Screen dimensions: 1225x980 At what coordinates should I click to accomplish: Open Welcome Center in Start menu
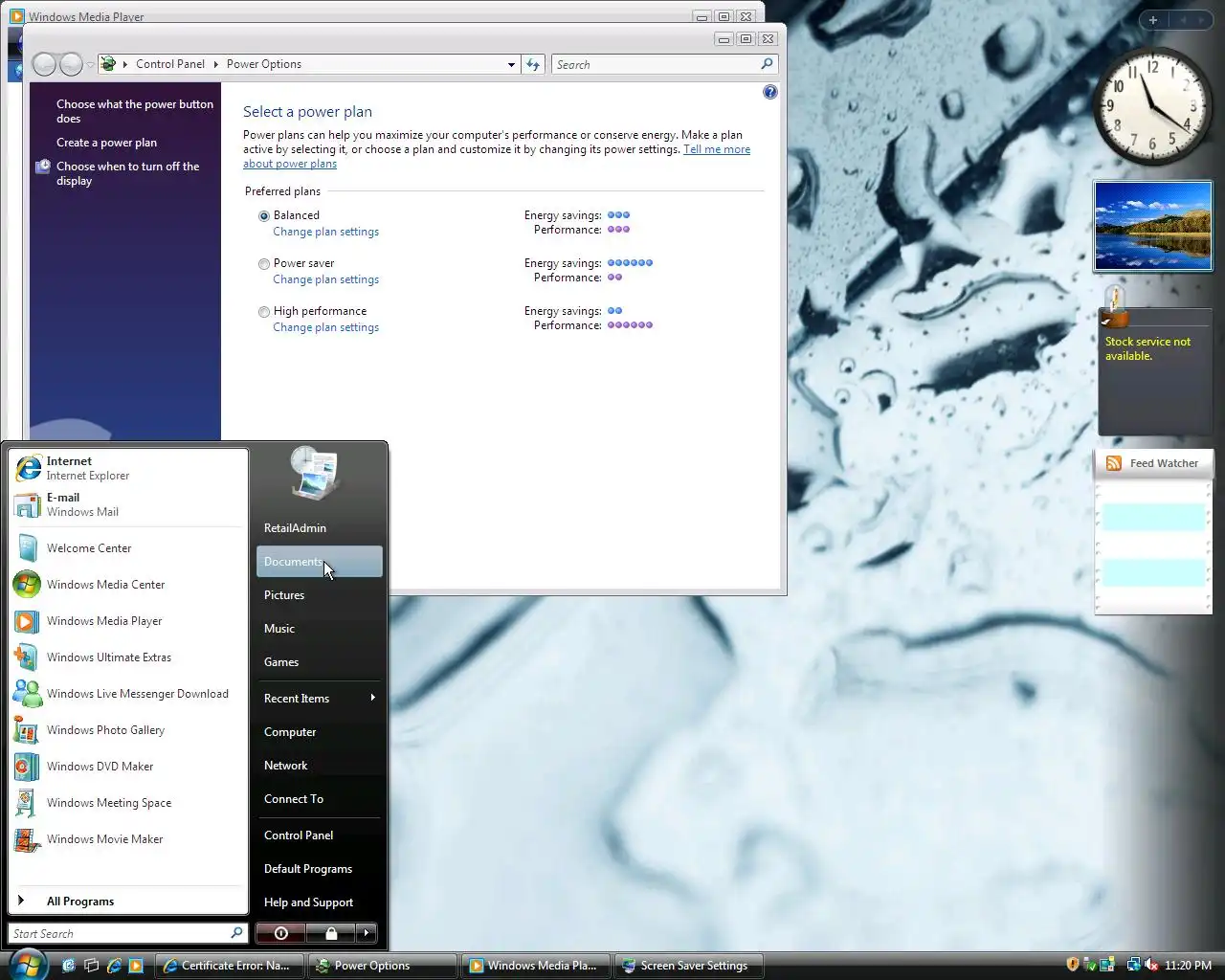(127, 548)
